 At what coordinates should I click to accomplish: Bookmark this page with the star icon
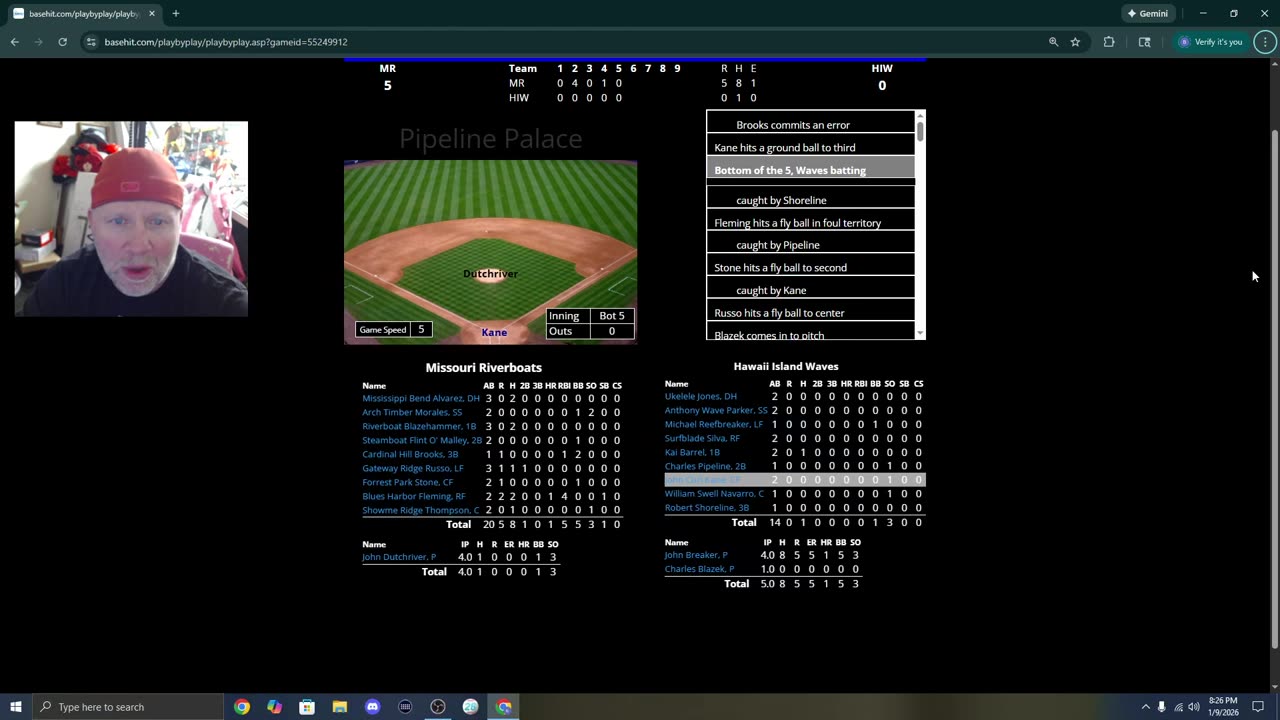[x=1075, y=42]
